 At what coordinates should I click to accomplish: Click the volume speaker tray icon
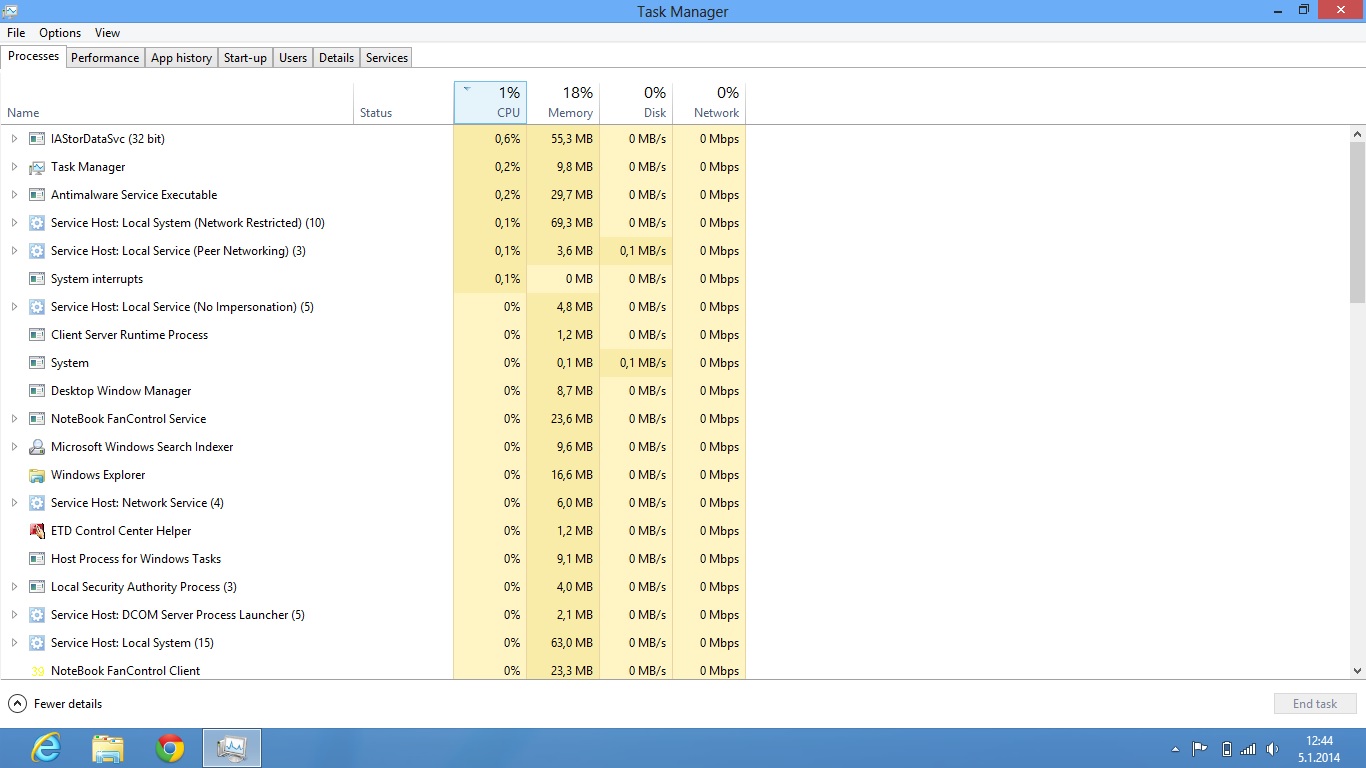(1272, 748)
